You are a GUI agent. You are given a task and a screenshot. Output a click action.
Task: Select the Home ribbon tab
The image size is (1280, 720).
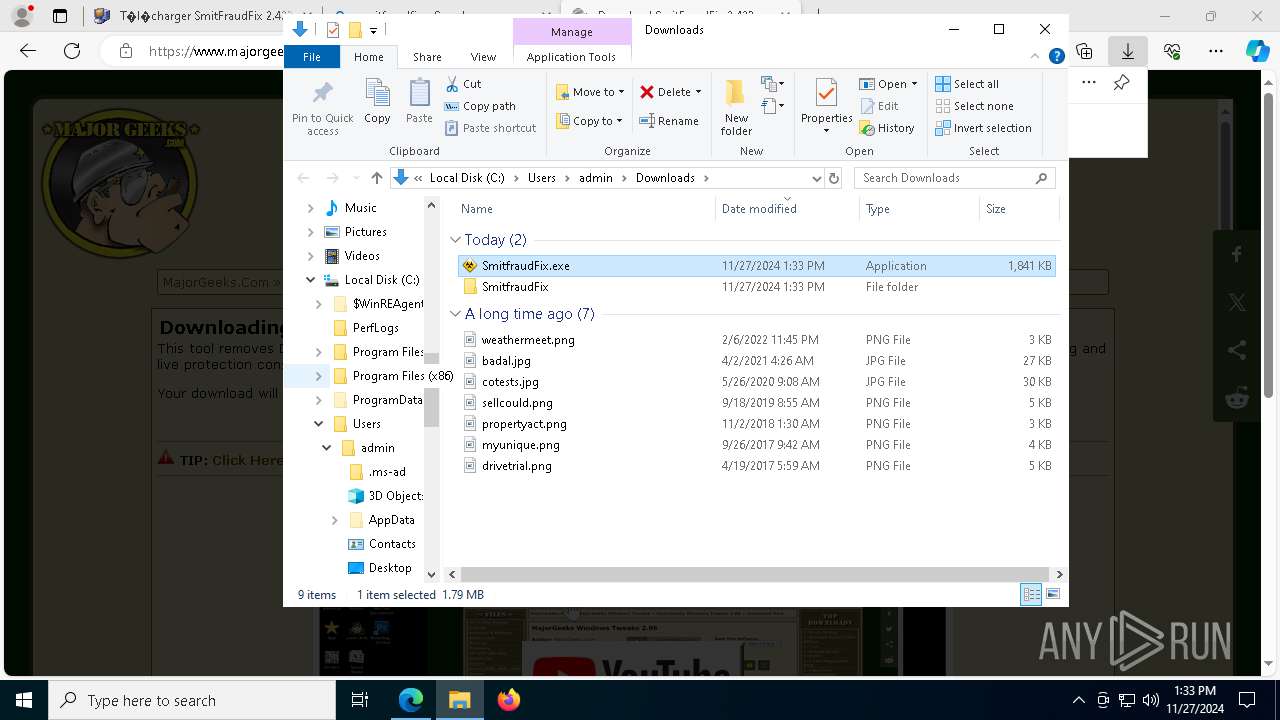click(368, 57)
